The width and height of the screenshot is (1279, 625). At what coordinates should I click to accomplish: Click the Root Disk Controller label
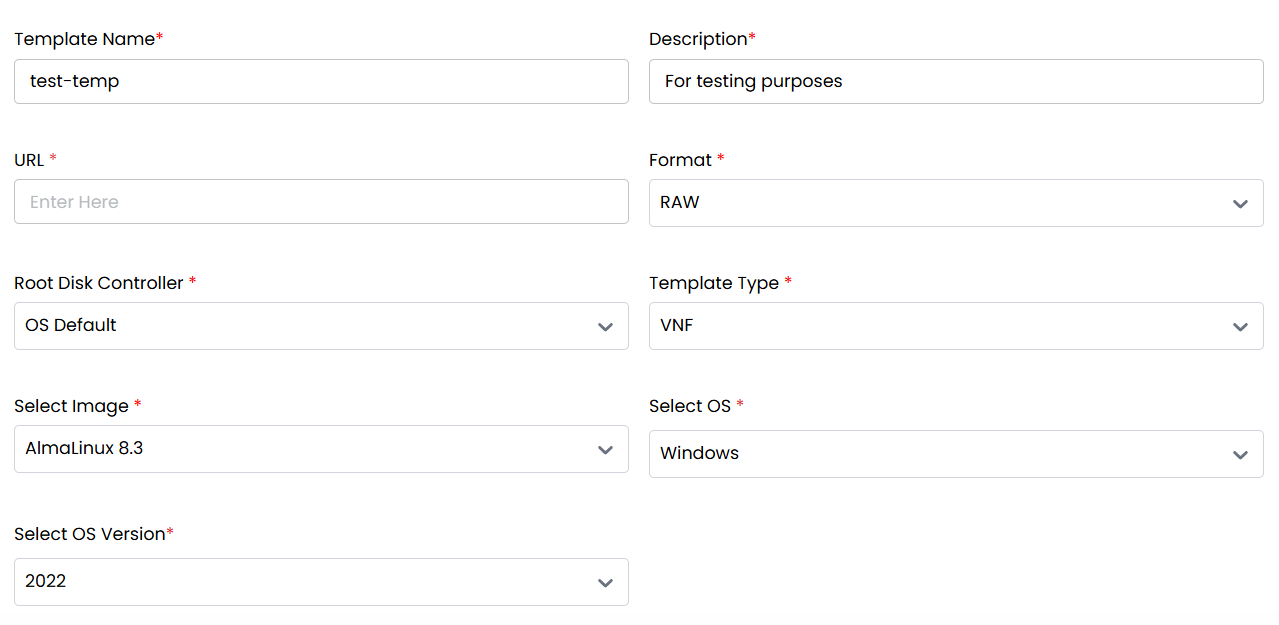[99, 283]
